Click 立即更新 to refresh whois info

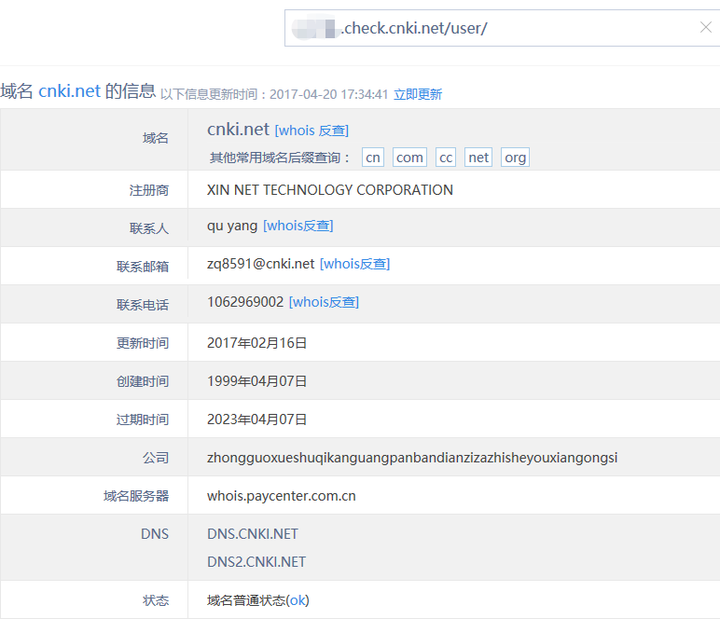[417, 94]
